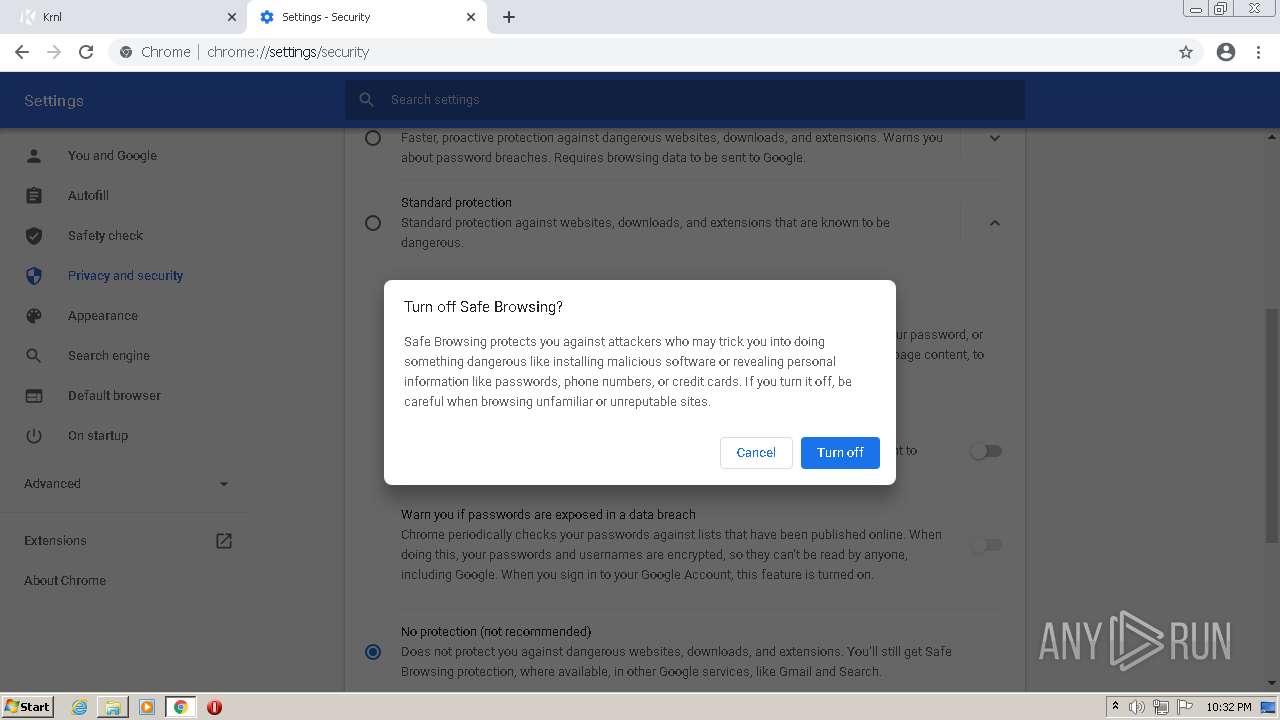Select the Settings - Security tab

click(x=367, y=17)
